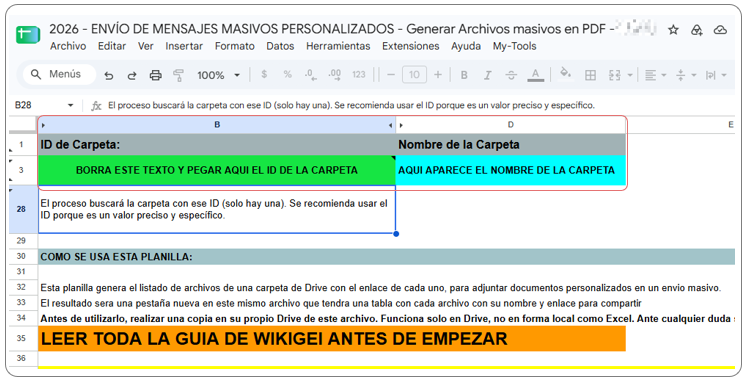746x380 pixels.
Task: Select column D header
Action: 510,125
